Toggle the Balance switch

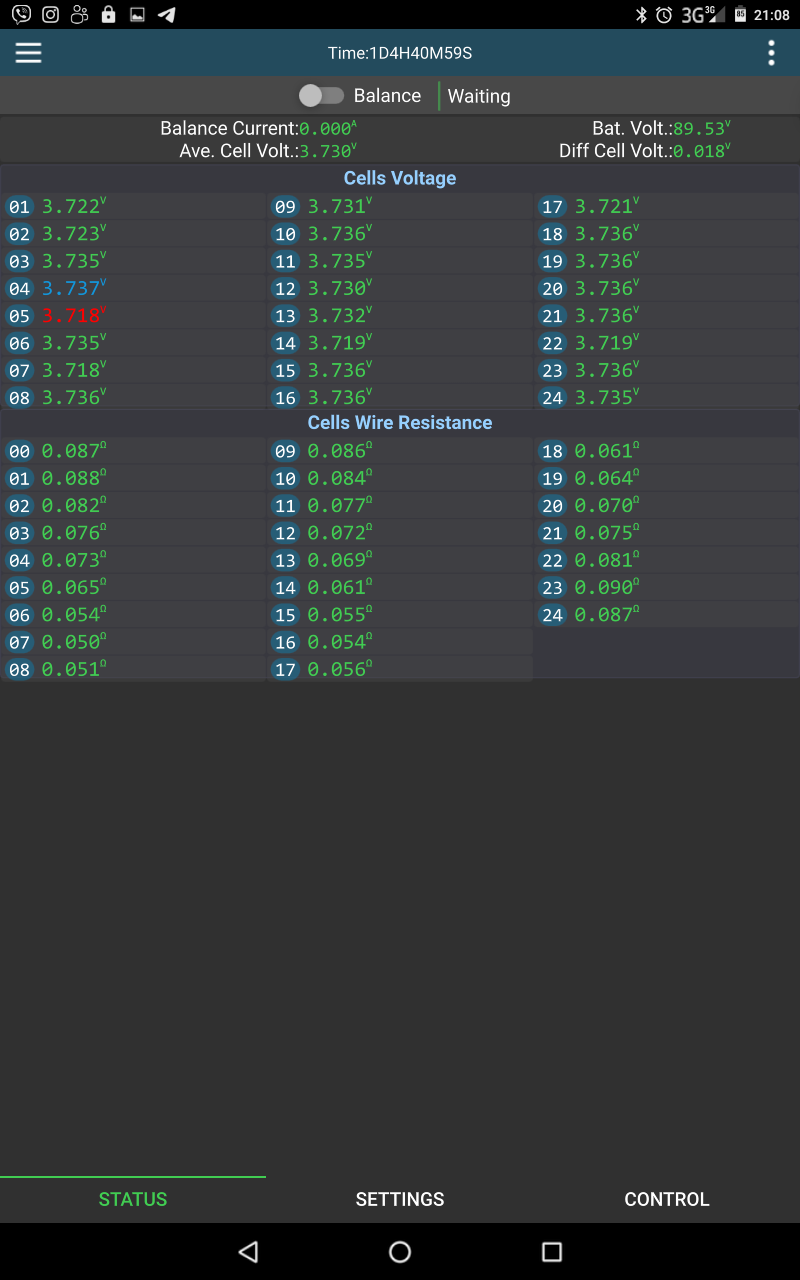click(321, 96)
